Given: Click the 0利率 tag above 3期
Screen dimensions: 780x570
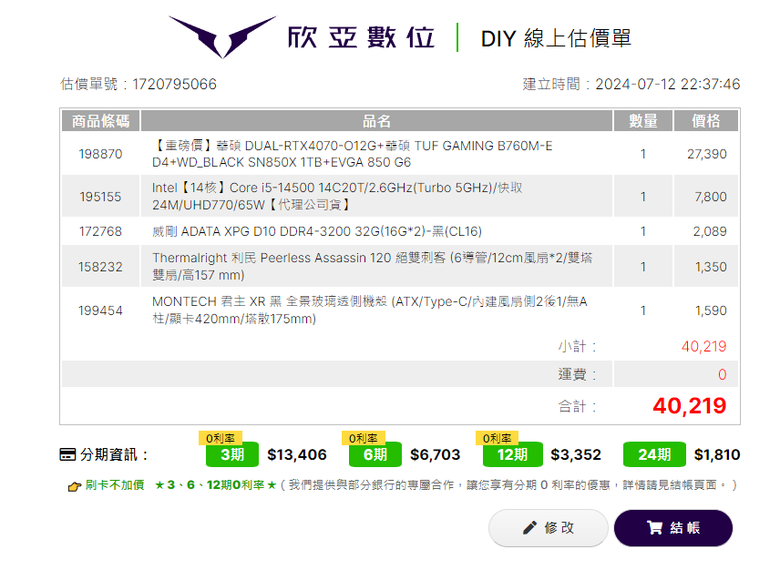Looking at the screenshot, I should click(x=220, y=438).
